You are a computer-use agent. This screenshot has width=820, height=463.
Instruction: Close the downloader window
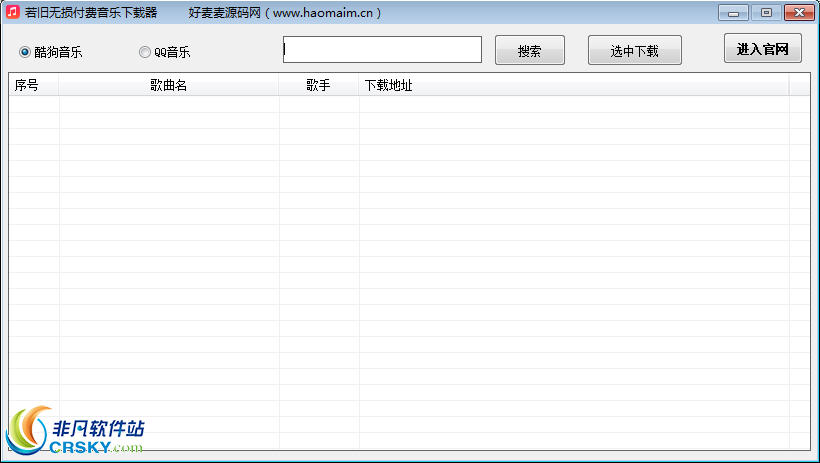799,13
